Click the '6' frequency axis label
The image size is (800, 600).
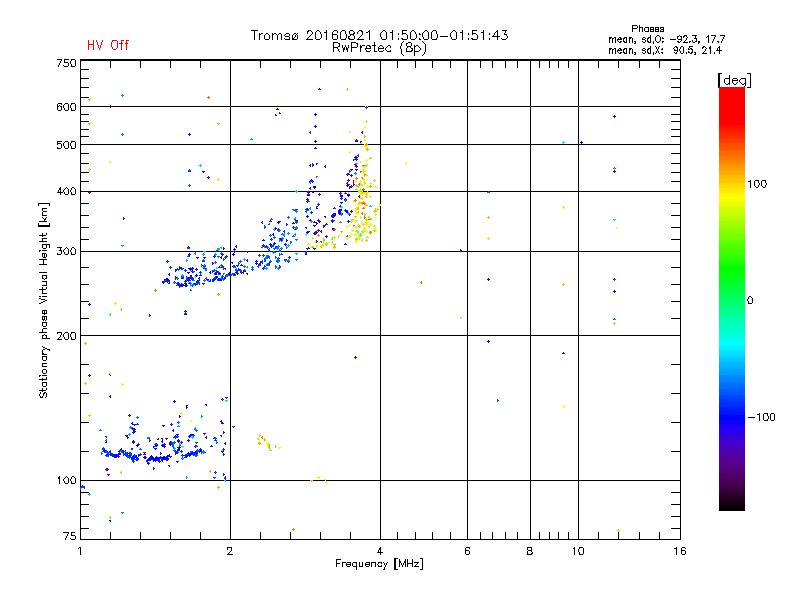coord(467,551)
